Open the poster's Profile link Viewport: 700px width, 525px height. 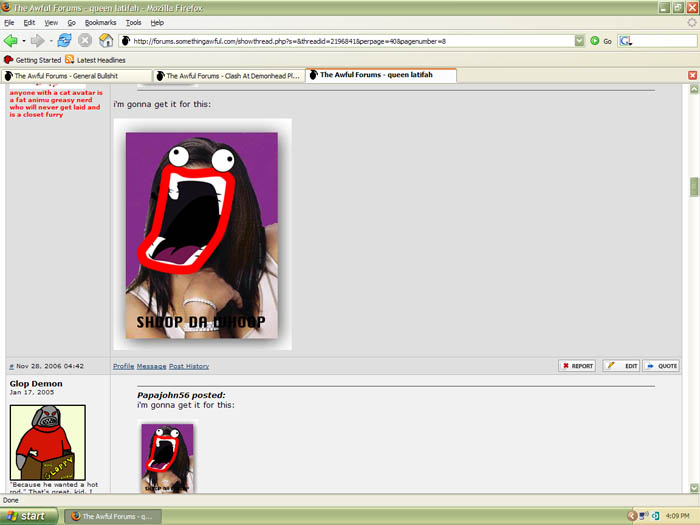(123, 366)
